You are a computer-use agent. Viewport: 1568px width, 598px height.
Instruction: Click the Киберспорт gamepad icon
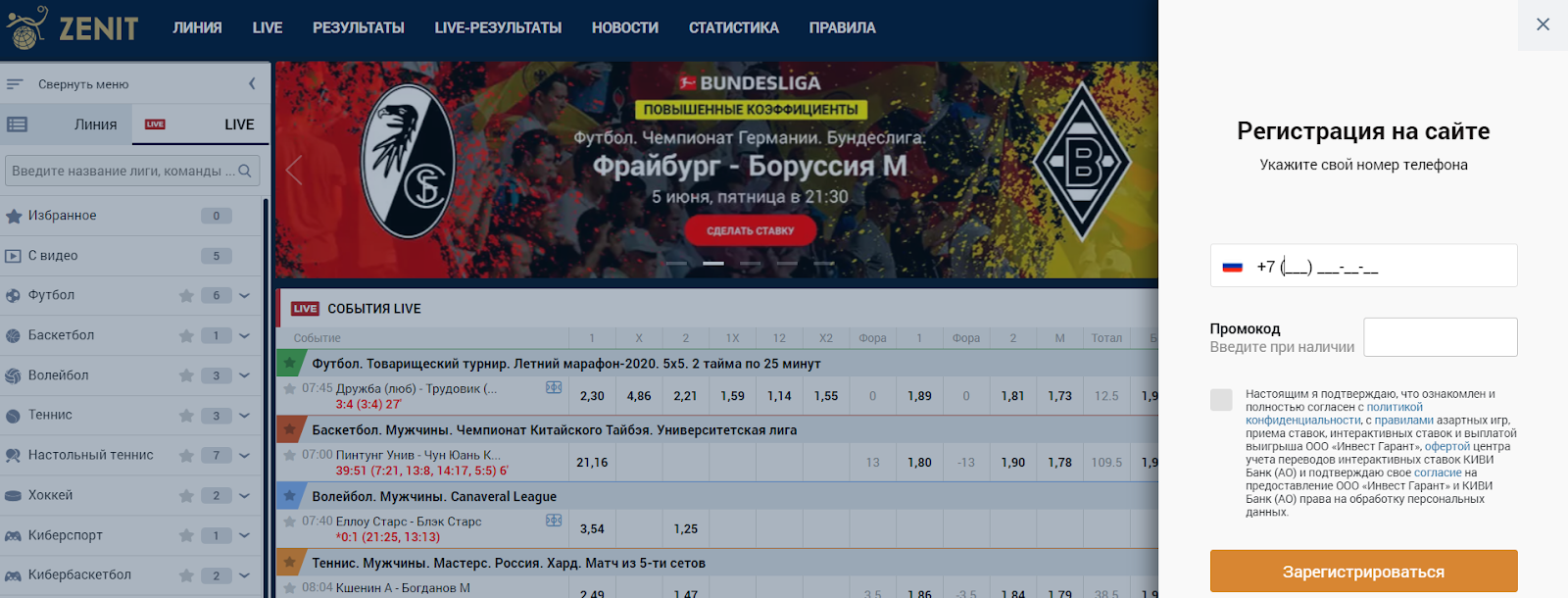(x=14, y=535)
